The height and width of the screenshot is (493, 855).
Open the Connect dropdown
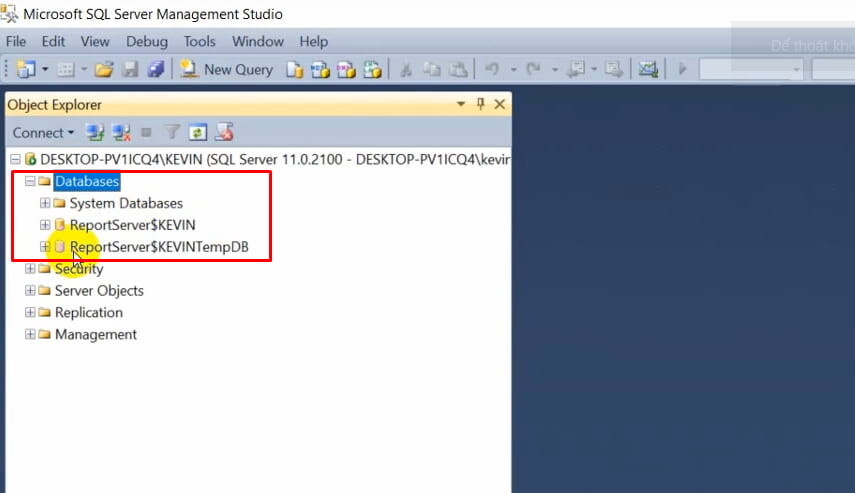pos(43,133)
